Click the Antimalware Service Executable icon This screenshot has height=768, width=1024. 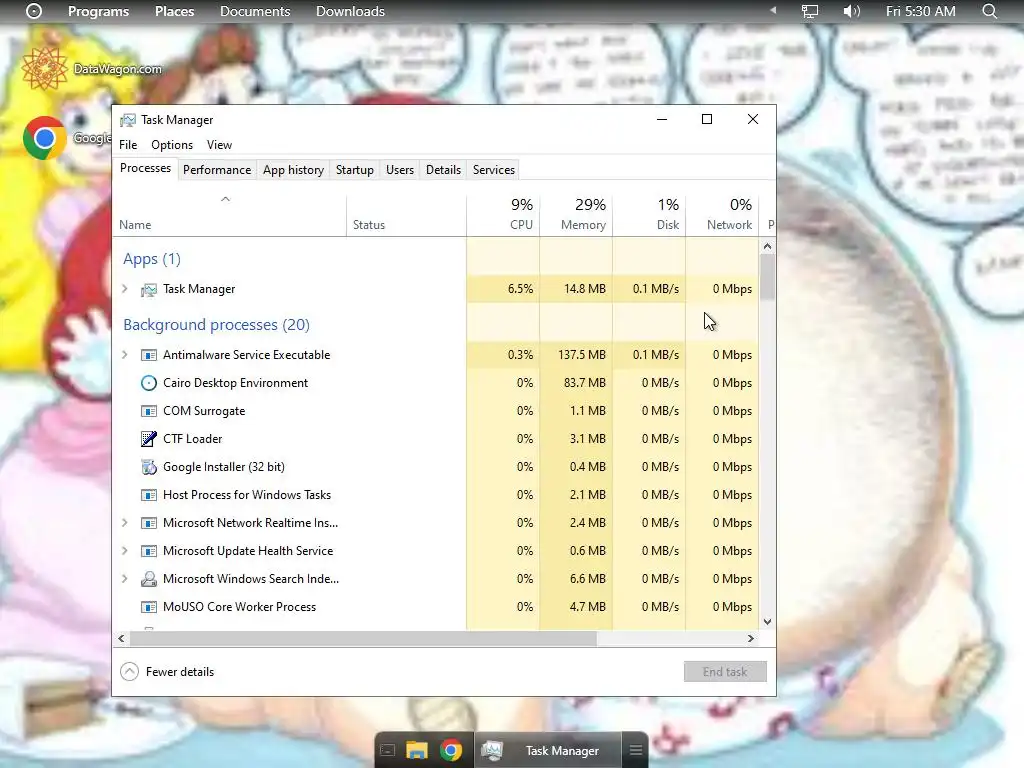149,355
